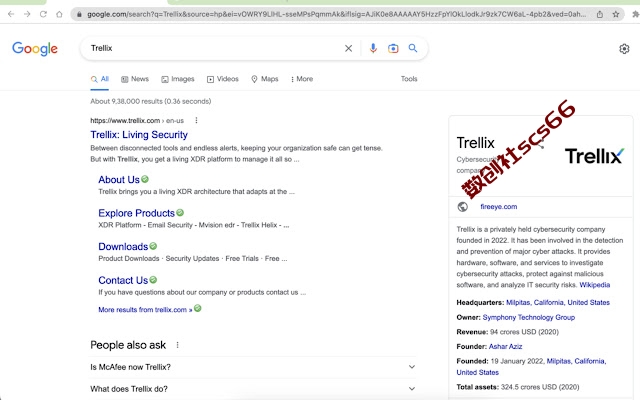Expand 'What does Trellix do?' question
This screenshot has height=400, width=640.
(x=252, y=389)
